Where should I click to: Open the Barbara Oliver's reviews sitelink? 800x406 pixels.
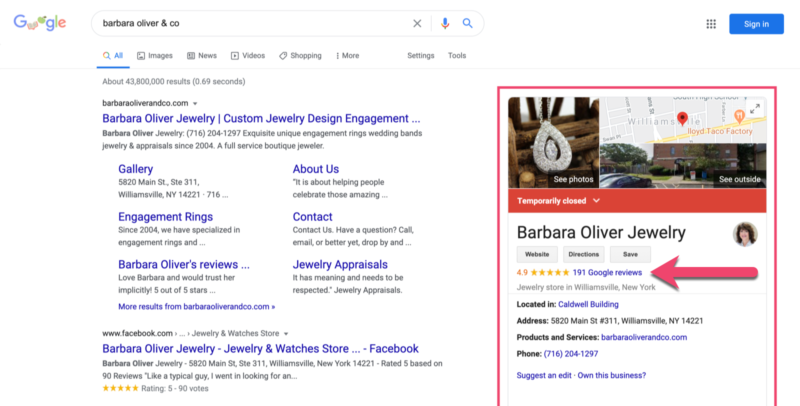pyautogui.click(x=184, y=264)
